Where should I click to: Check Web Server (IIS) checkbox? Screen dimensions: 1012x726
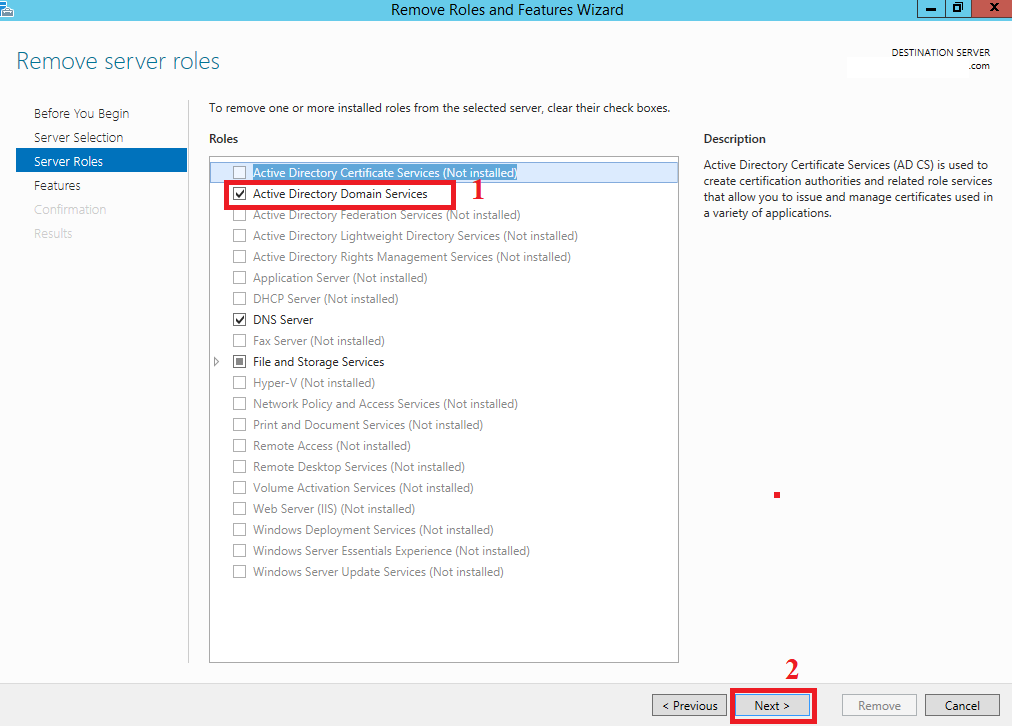coord(238,508)
